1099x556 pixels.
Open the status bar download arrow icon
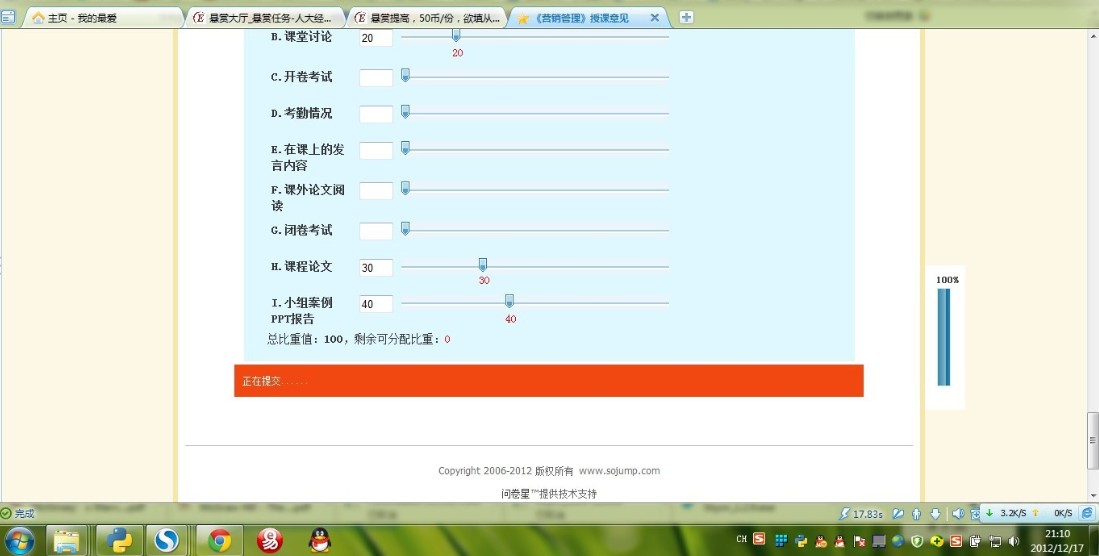pos(935,514)
